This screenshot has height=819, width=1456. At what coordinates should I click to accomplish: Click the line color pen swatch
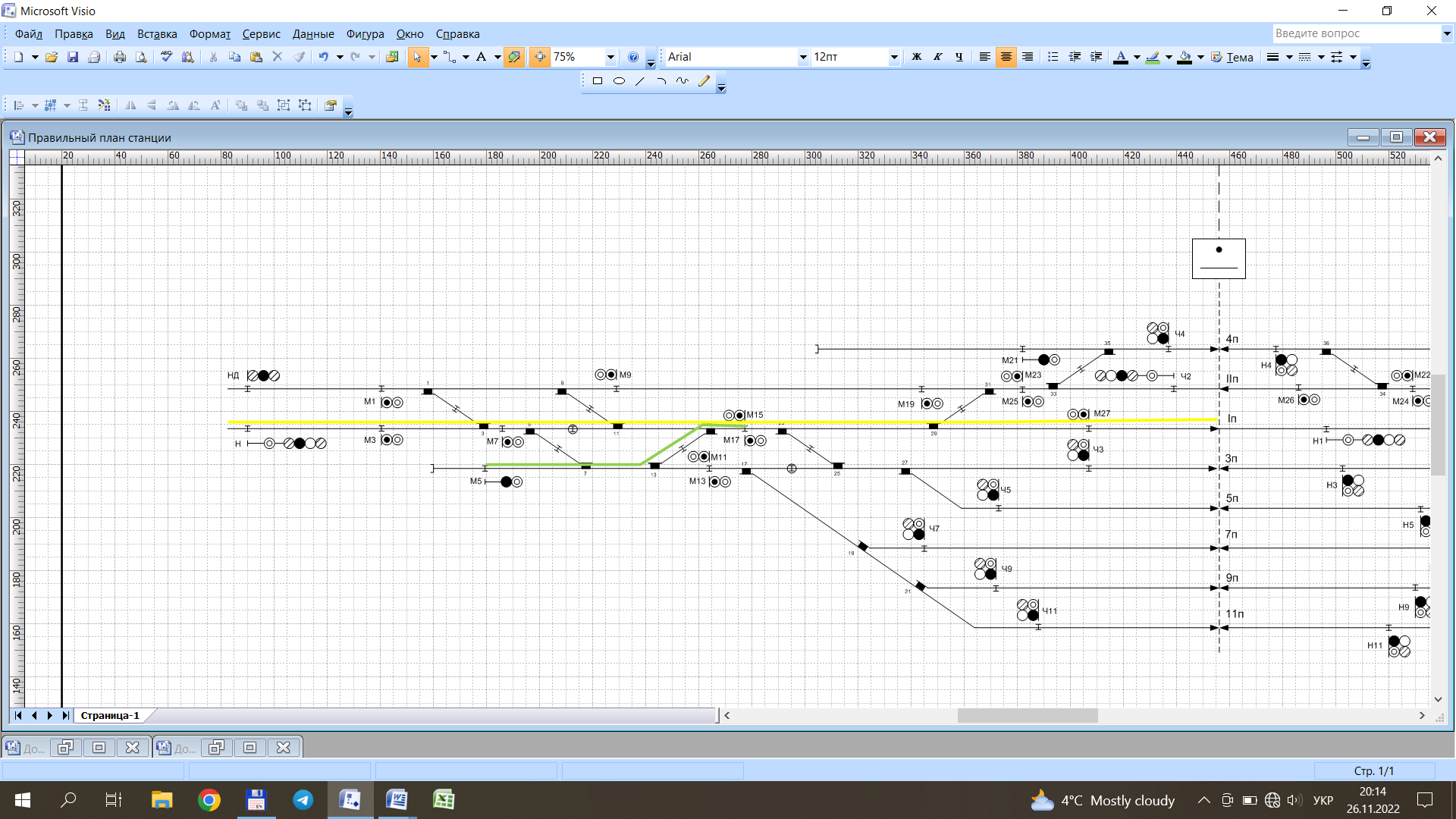click(x=1153, y=57)
